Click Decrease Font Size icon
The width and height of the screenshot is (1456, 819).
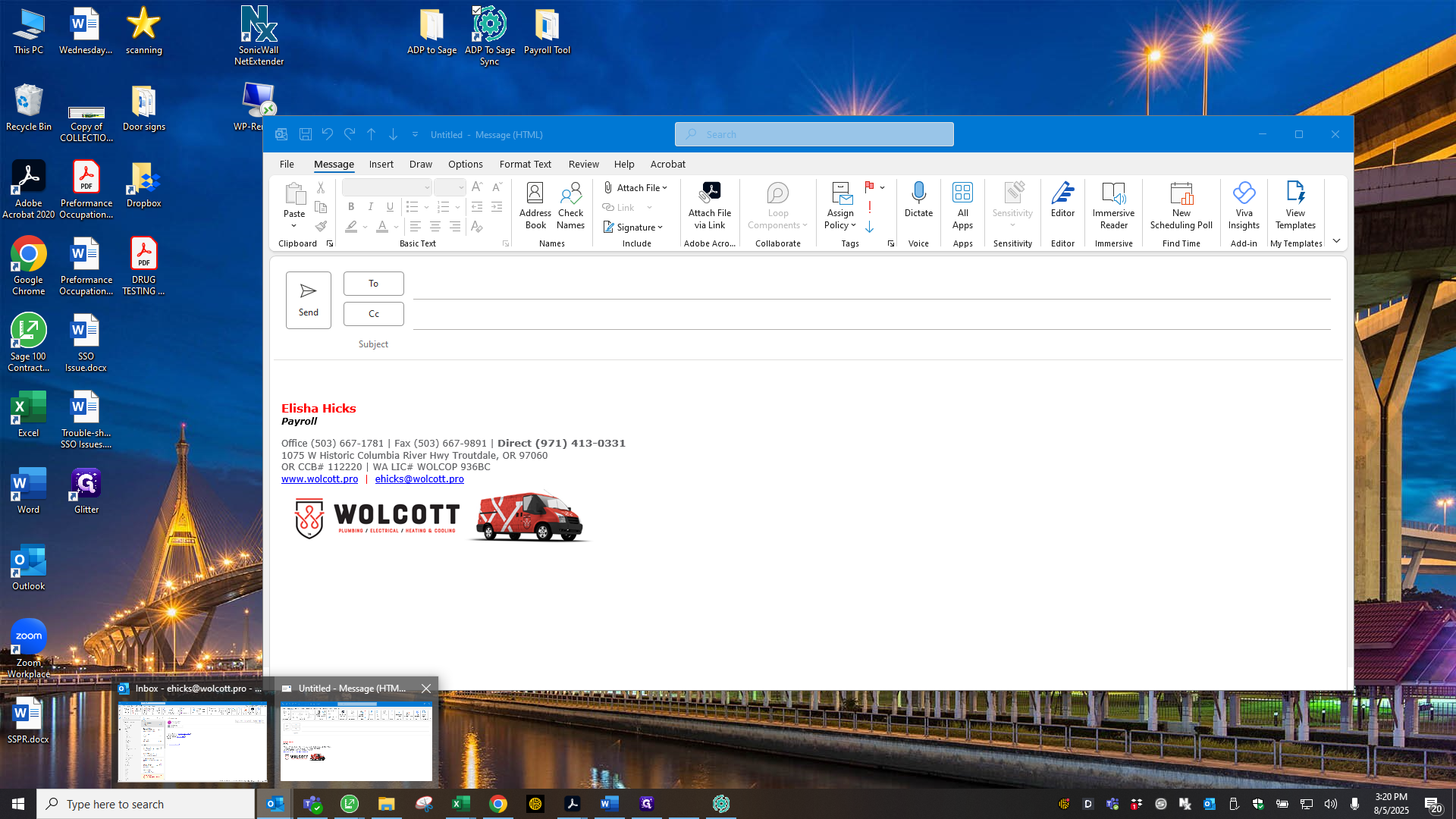(497, 187)
